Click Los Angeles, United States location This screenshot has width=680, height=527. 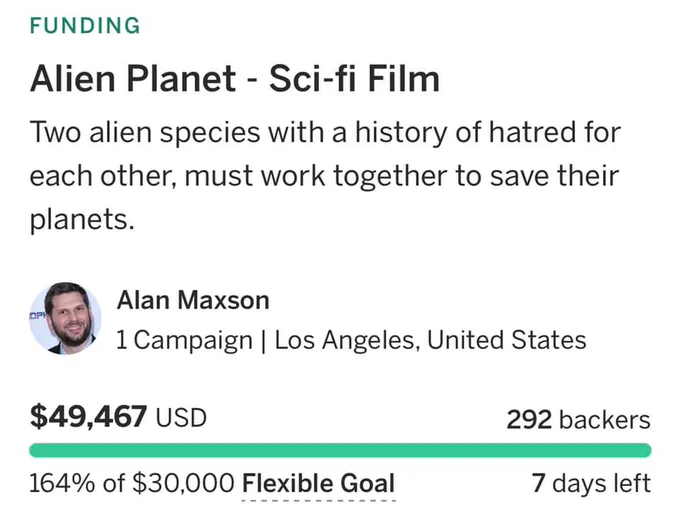point(430,340)
